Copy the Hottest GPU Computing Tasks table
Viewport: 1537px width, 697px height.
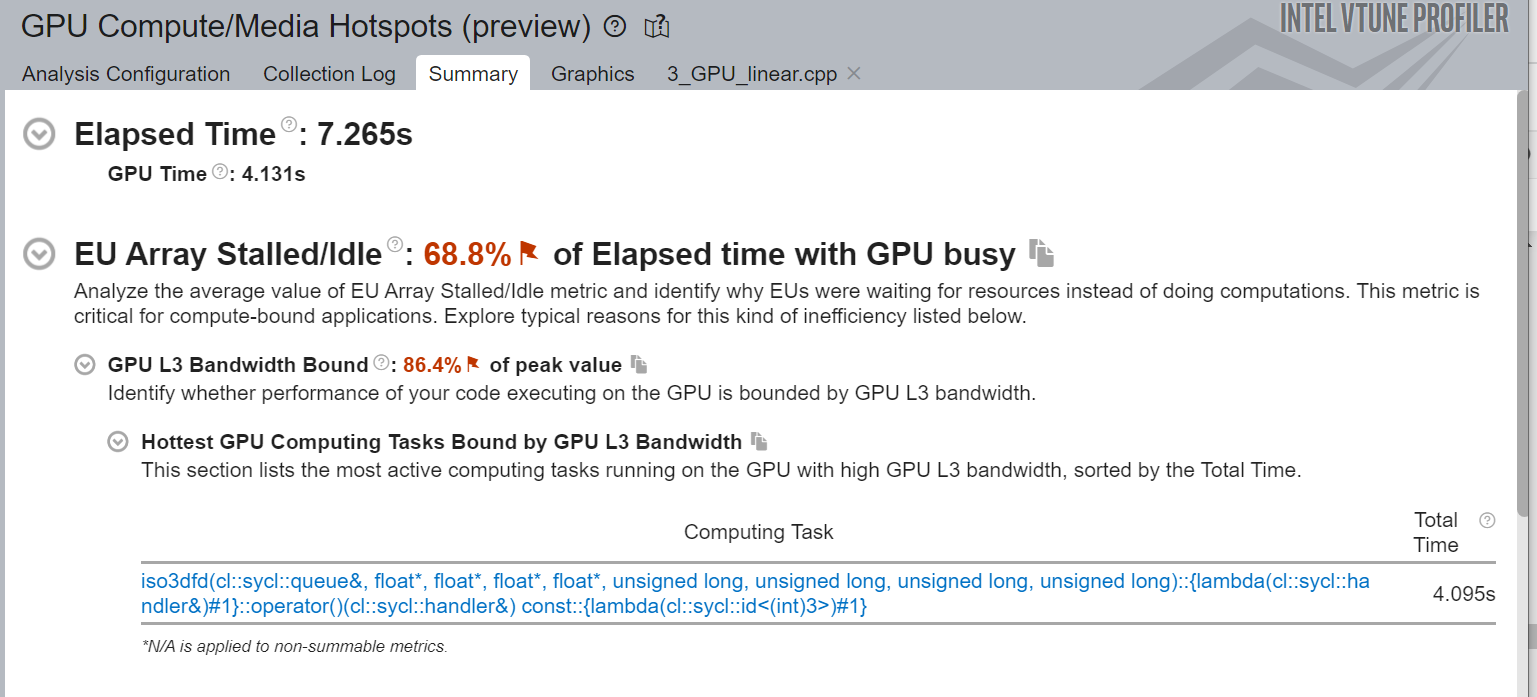pos(759,442)
